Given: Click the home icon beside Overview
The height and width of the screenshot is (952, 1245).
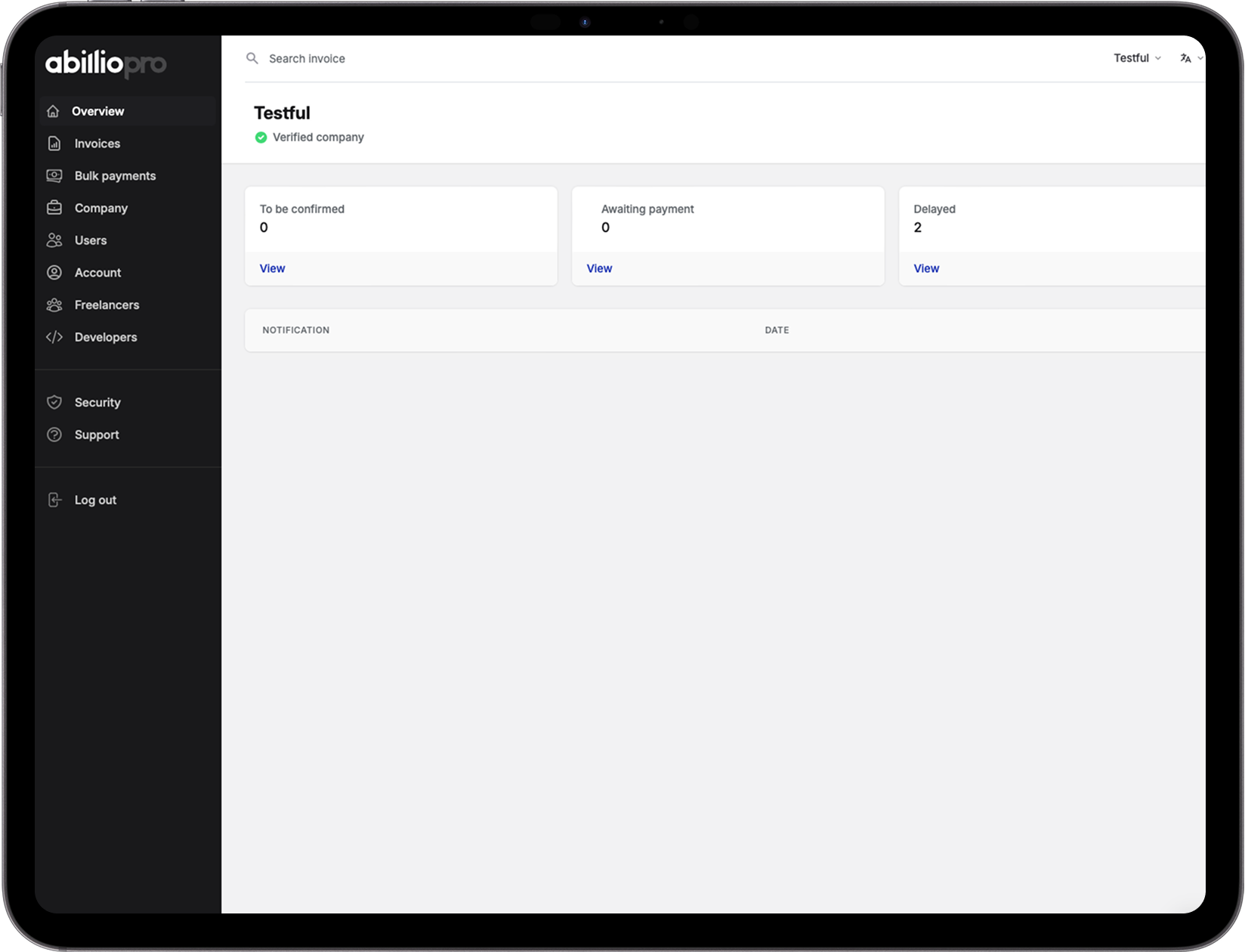Looking at the screenshot, I should point(53,111).
